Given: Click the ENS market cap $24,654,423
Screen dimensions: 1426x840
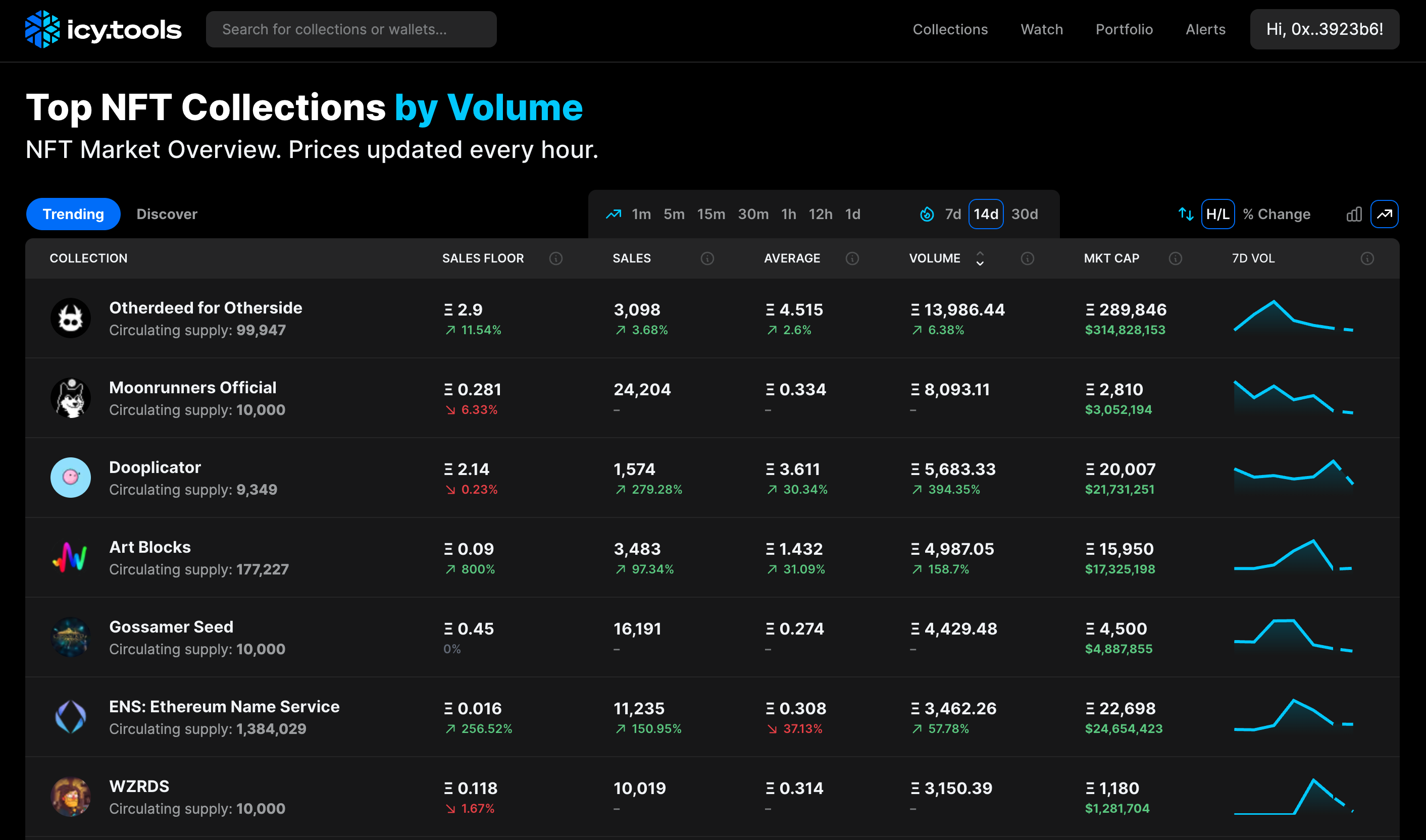Looking at the screenshot, I should [x=1124, y=728].
